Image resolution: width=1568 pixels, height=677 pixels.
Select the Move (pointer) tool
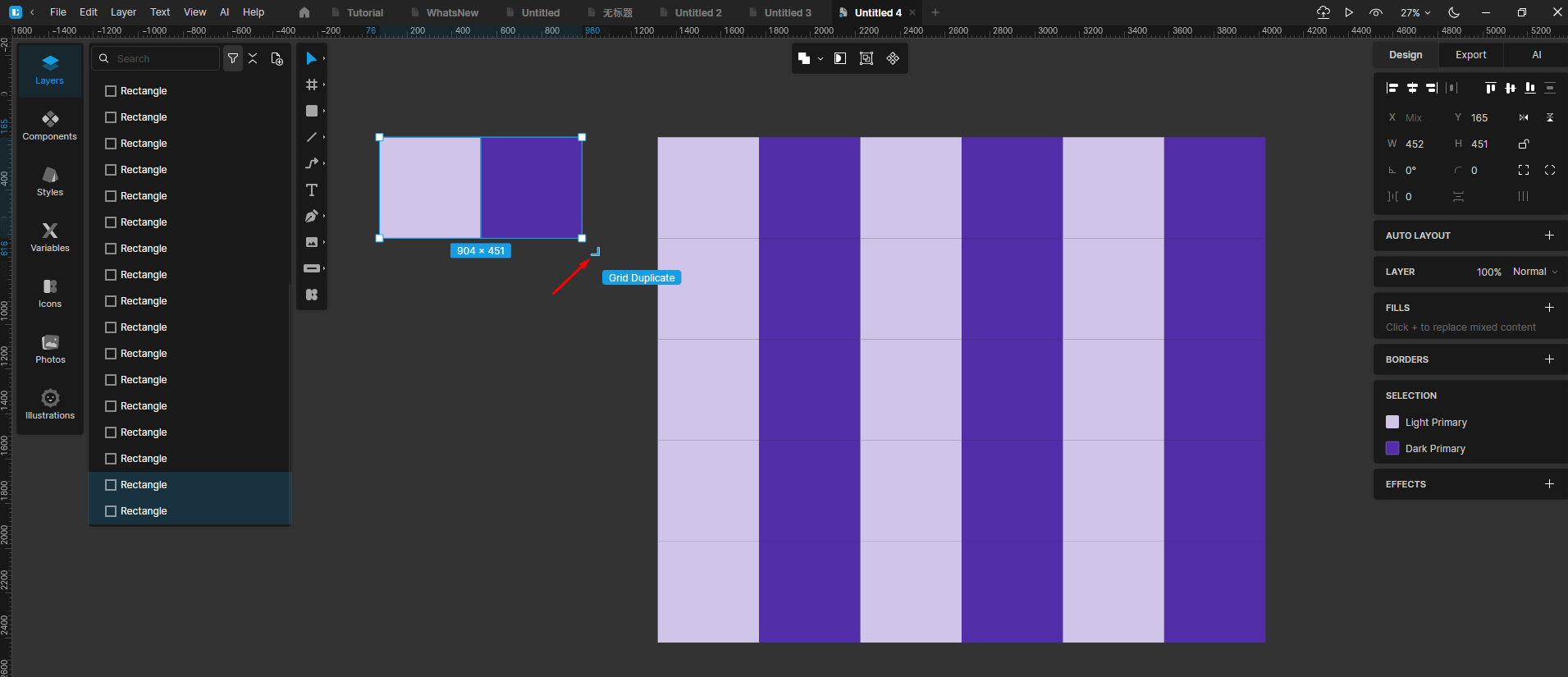tap(311, 58)
